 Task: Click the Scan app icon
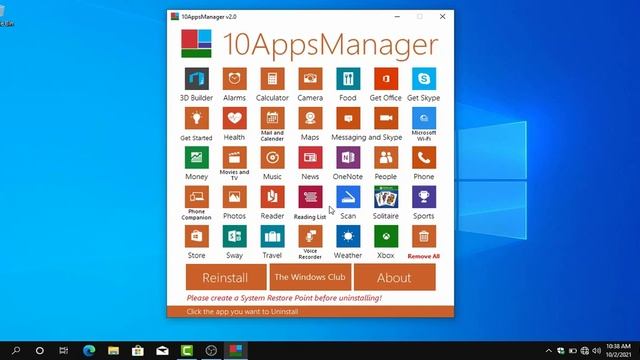(348, 197)
